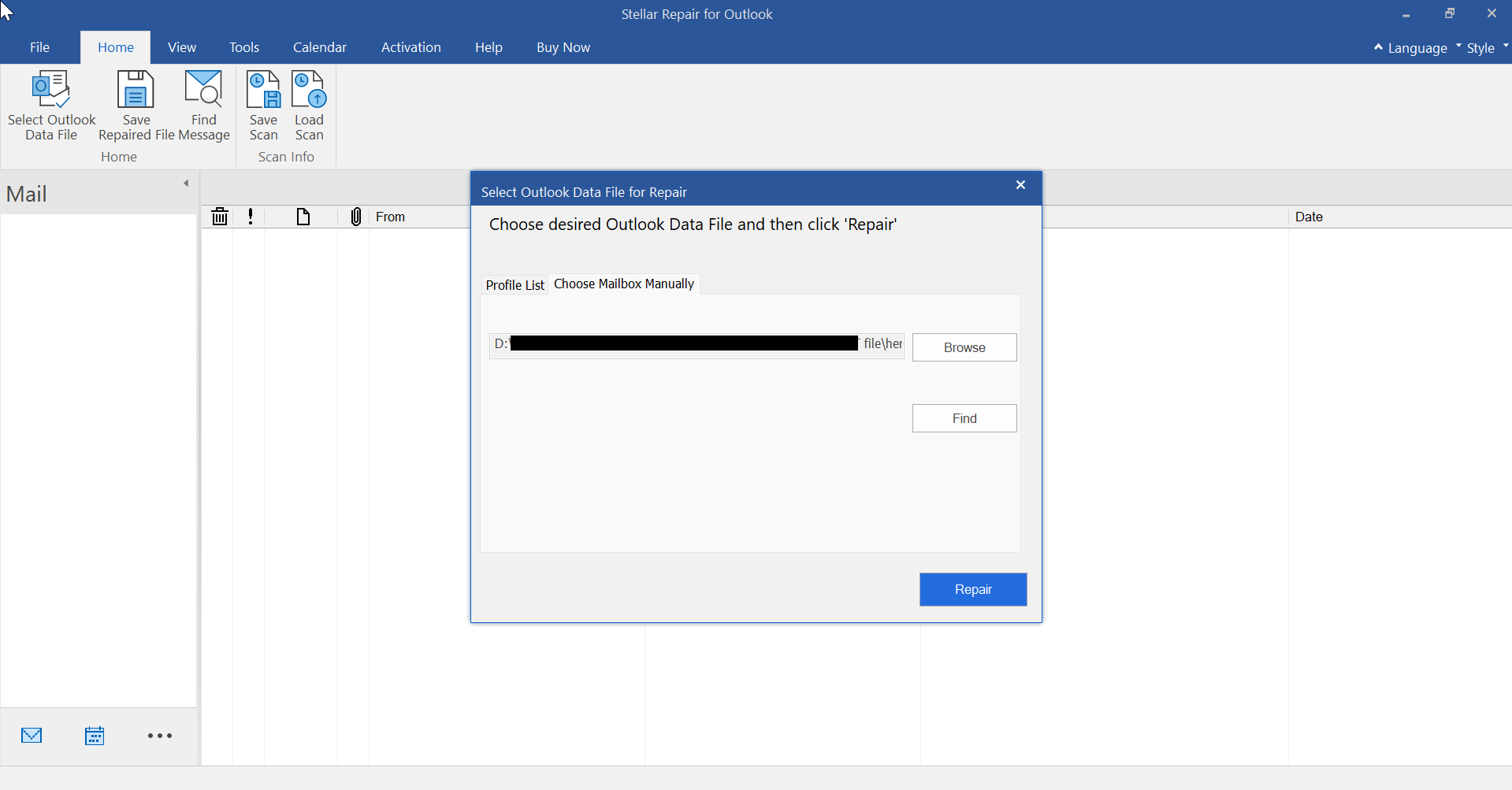Select Choose Mailbox Manually tab
Viewport: 1512px width, 790px height.
coord(624,284)
